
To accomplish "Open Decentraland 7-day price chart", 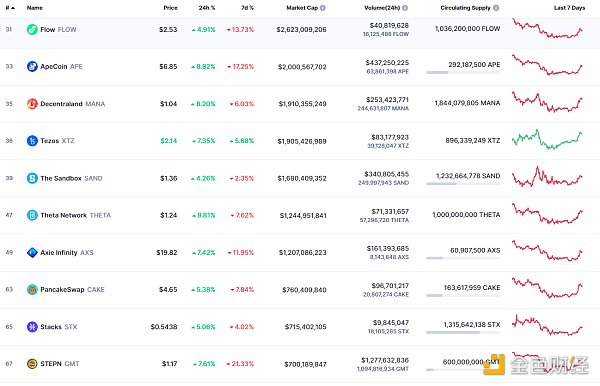I will pyautogui.click(x=548, y=102).
